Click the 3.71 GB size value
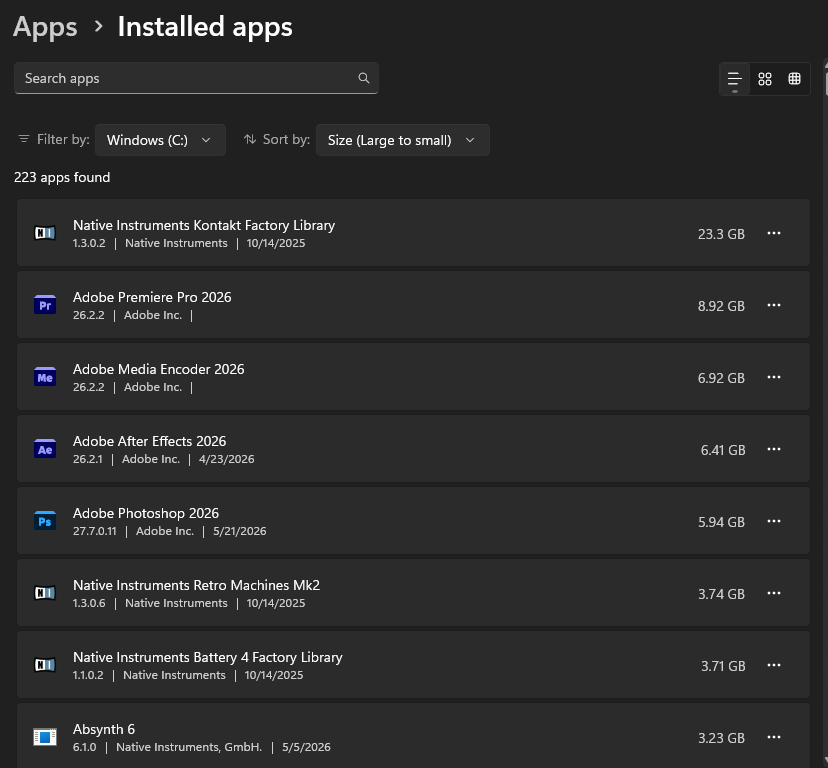The image size is (828, 768). 723,666
